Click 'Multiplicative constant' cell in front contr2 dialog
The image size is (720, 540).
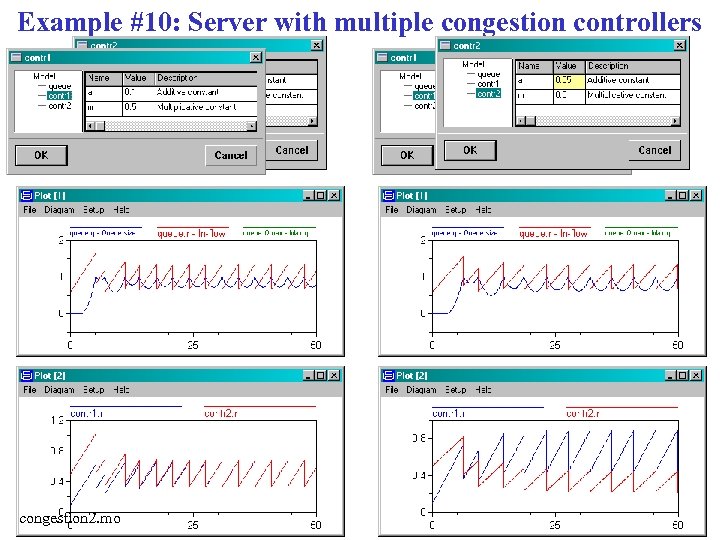[633, 96]
